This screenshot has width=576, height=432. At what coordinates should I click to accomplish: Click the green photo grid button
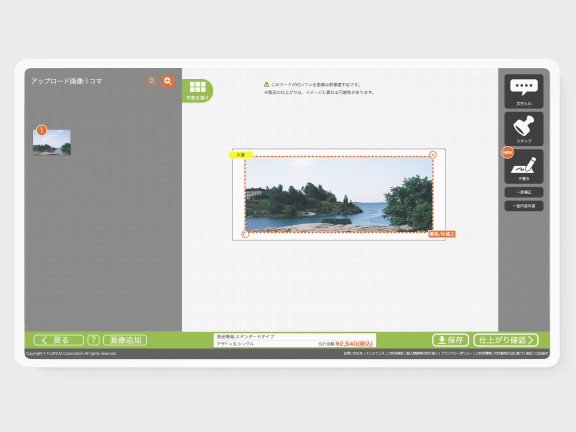pyautogui.click(x=197, y=91)
